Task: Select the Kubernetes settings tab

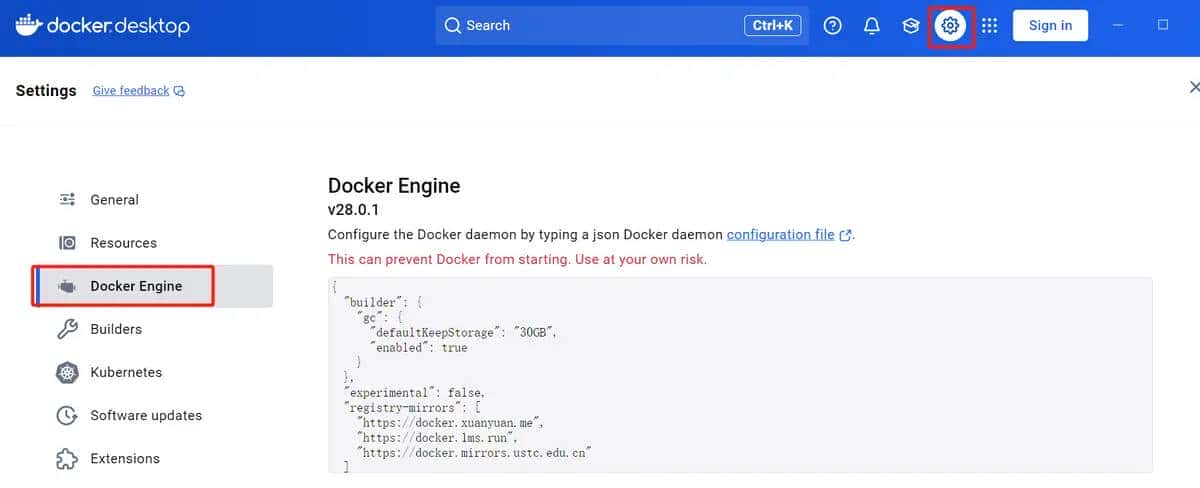Action: point(152,372)
